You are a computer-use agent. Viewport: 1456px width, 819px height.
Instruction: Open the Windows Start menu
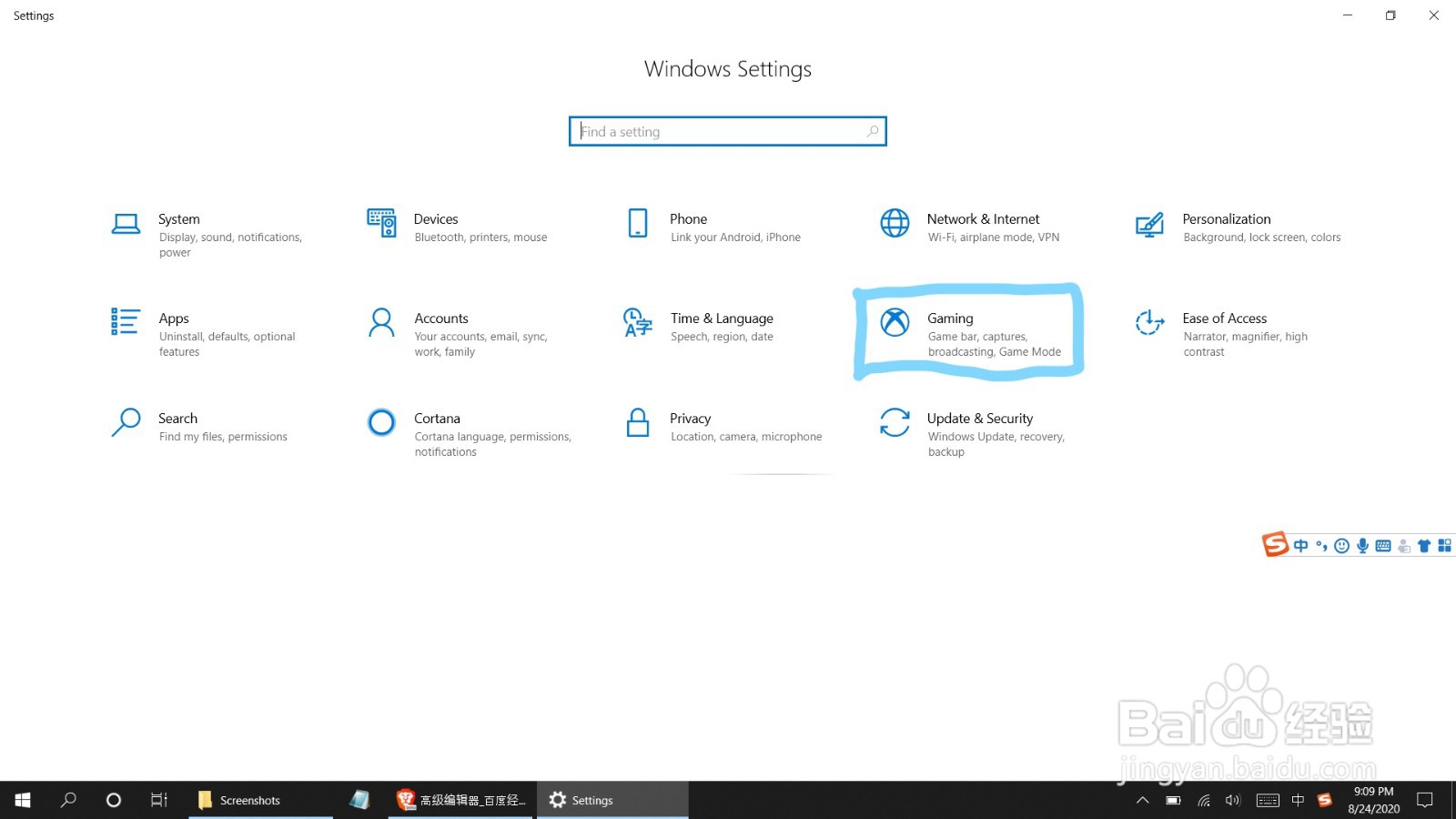[x=23, y=800]
